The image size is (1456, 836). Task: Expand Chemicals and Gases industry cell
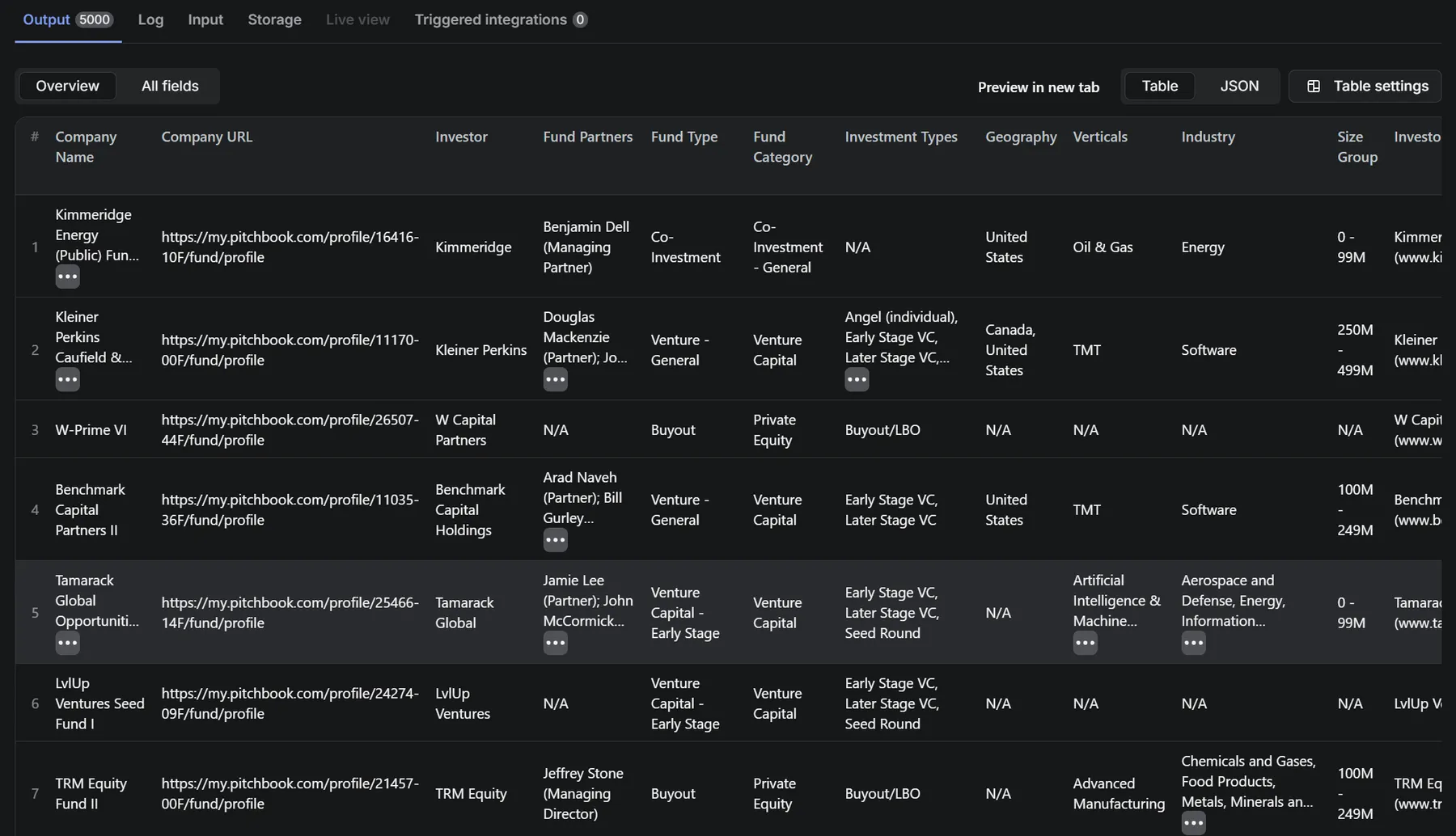tap(1193, 823)
